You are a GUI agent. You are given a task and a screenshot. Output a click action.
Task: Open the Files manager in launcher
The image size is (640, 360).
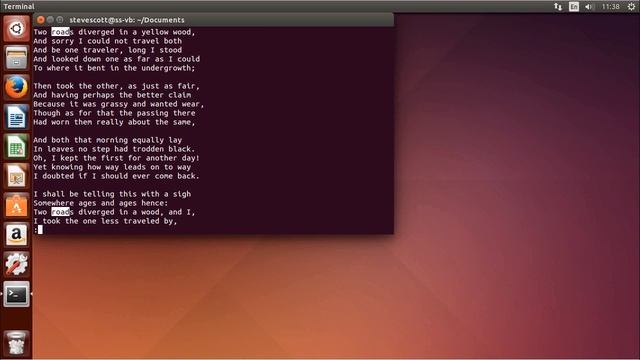16,58
